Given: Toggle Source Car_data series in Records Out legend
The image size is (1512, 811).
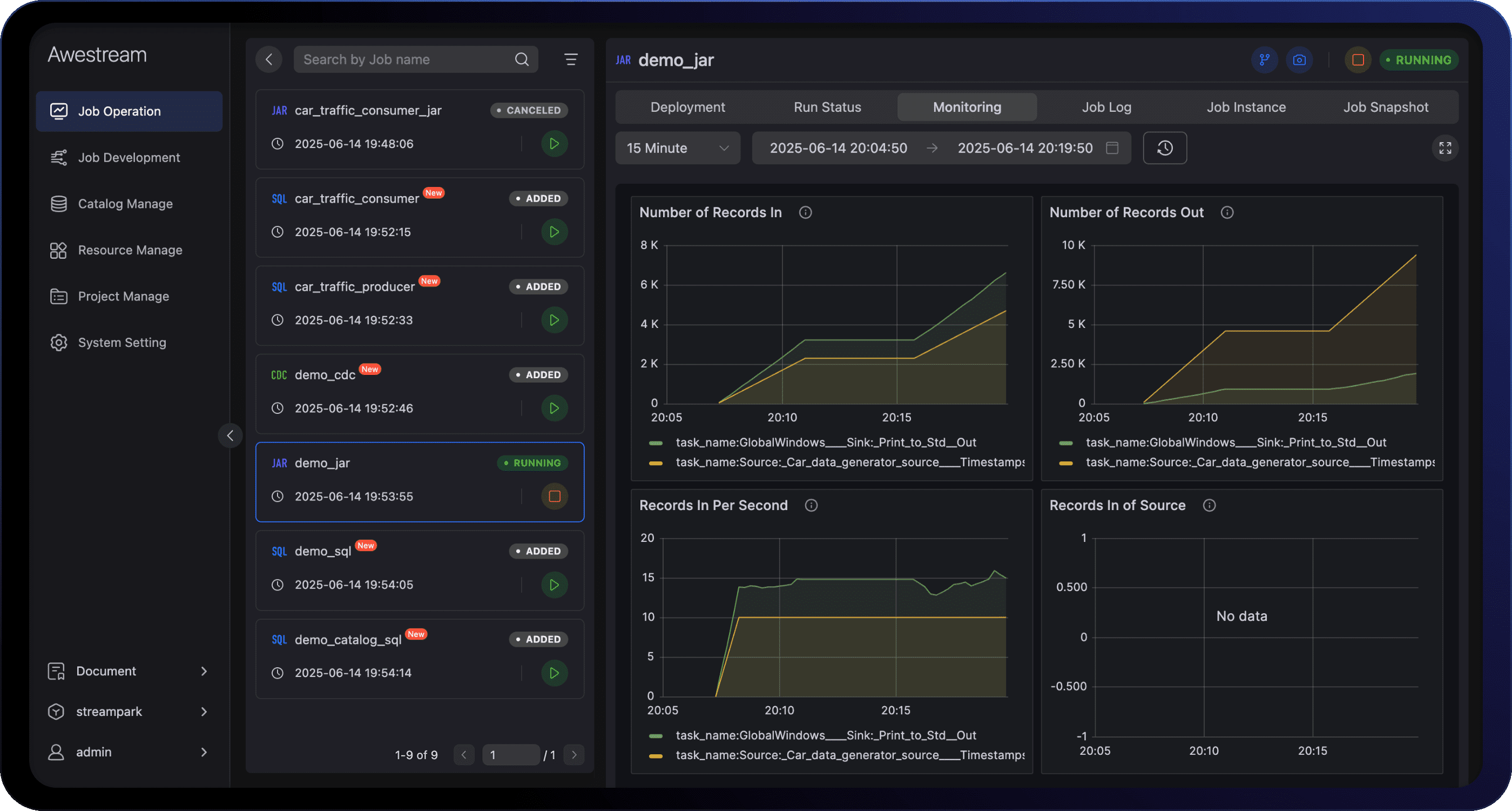Looking at the screenshot, I should [x=1259, y=462].
